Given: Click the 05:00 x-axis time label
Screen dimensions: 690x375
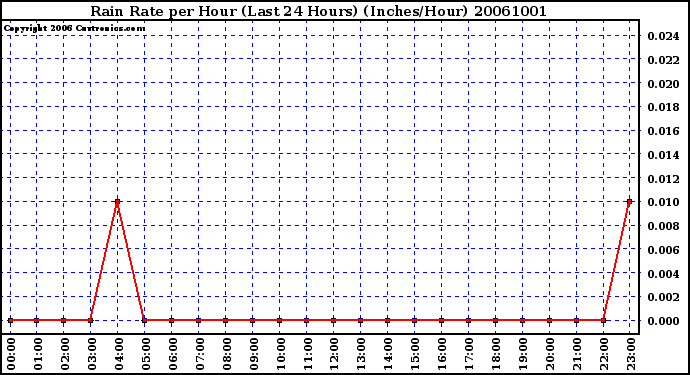Looking at the screenshot, I should 146,354.
